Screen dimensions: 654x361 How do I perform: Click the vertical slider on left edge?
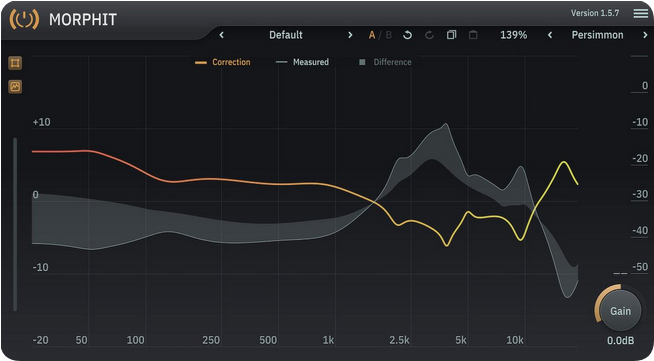[x=15, y=224]
